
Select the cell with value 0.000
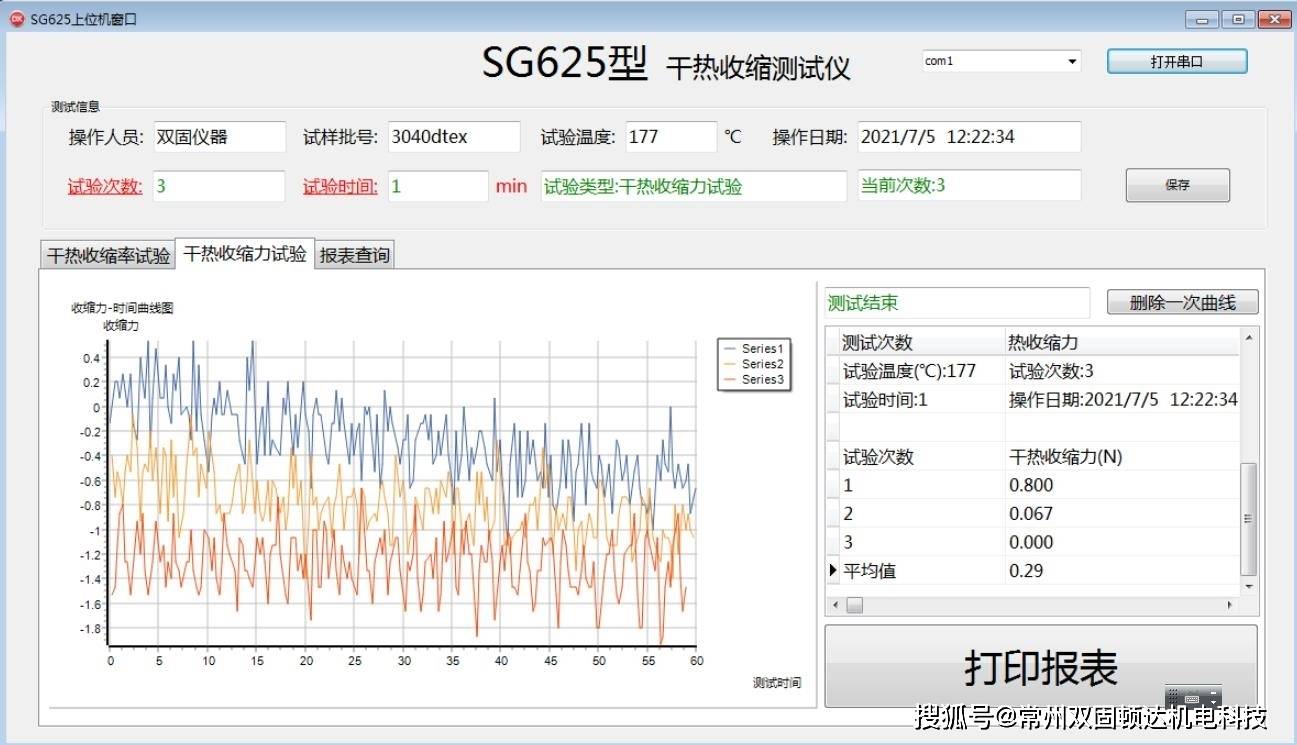1122,542
